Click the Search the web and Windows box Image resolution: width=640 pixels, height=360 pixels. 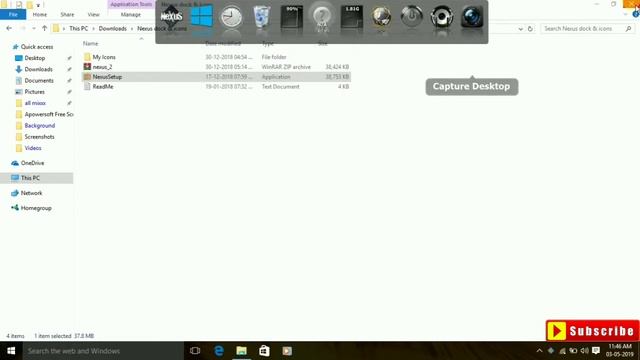[x=103, y=351]
